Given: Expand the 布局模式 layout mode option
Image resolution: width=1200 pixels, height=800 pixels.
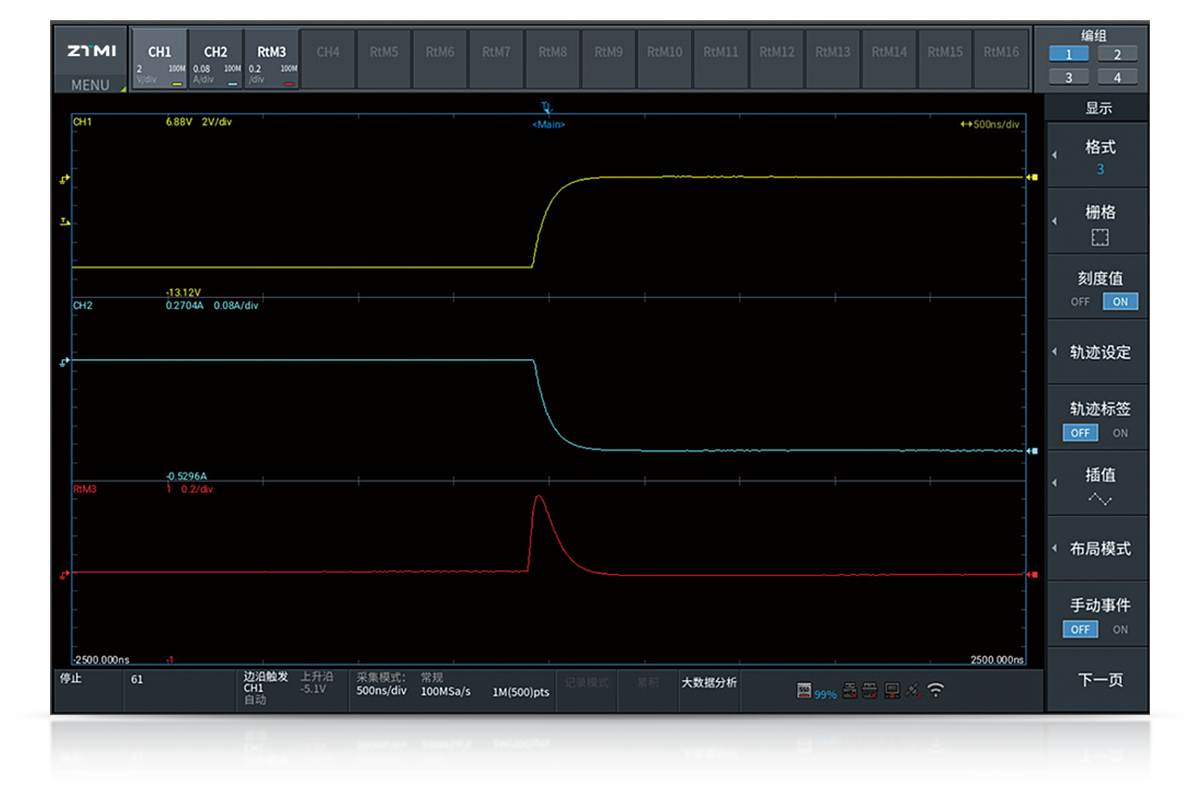Looking at the screenshot, I should (1099, 548).
